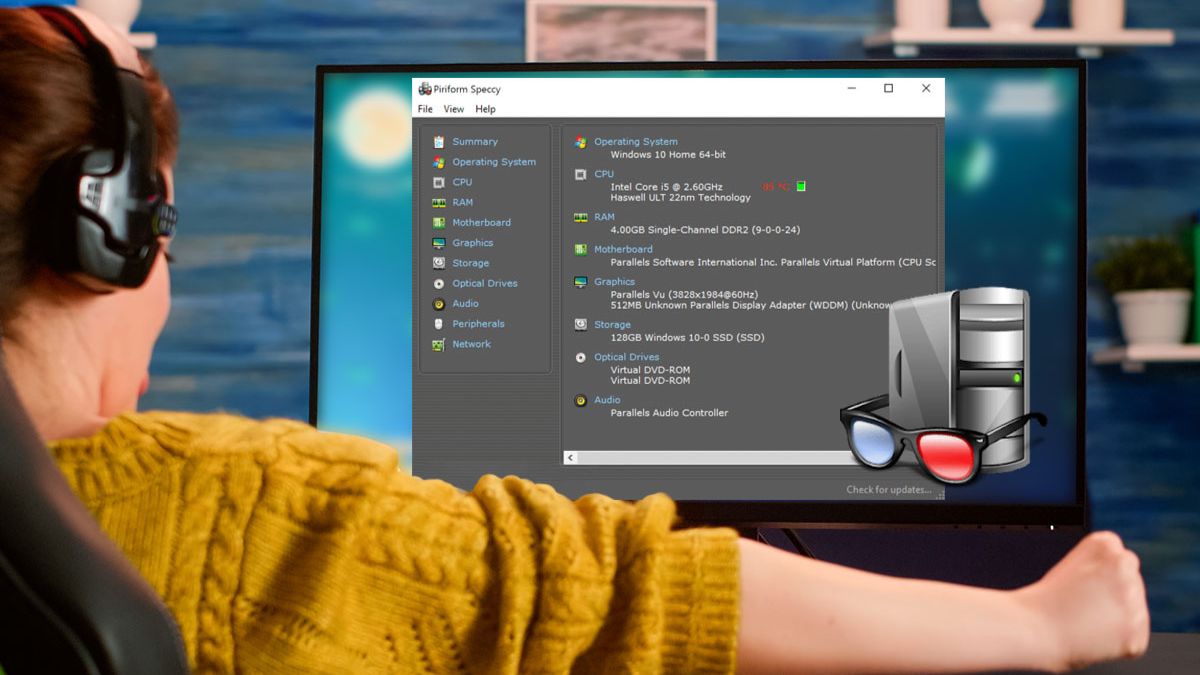Viewport: 1200px width, 675px height.
Task: Open the View menu
Action: [x=454, y=109]
